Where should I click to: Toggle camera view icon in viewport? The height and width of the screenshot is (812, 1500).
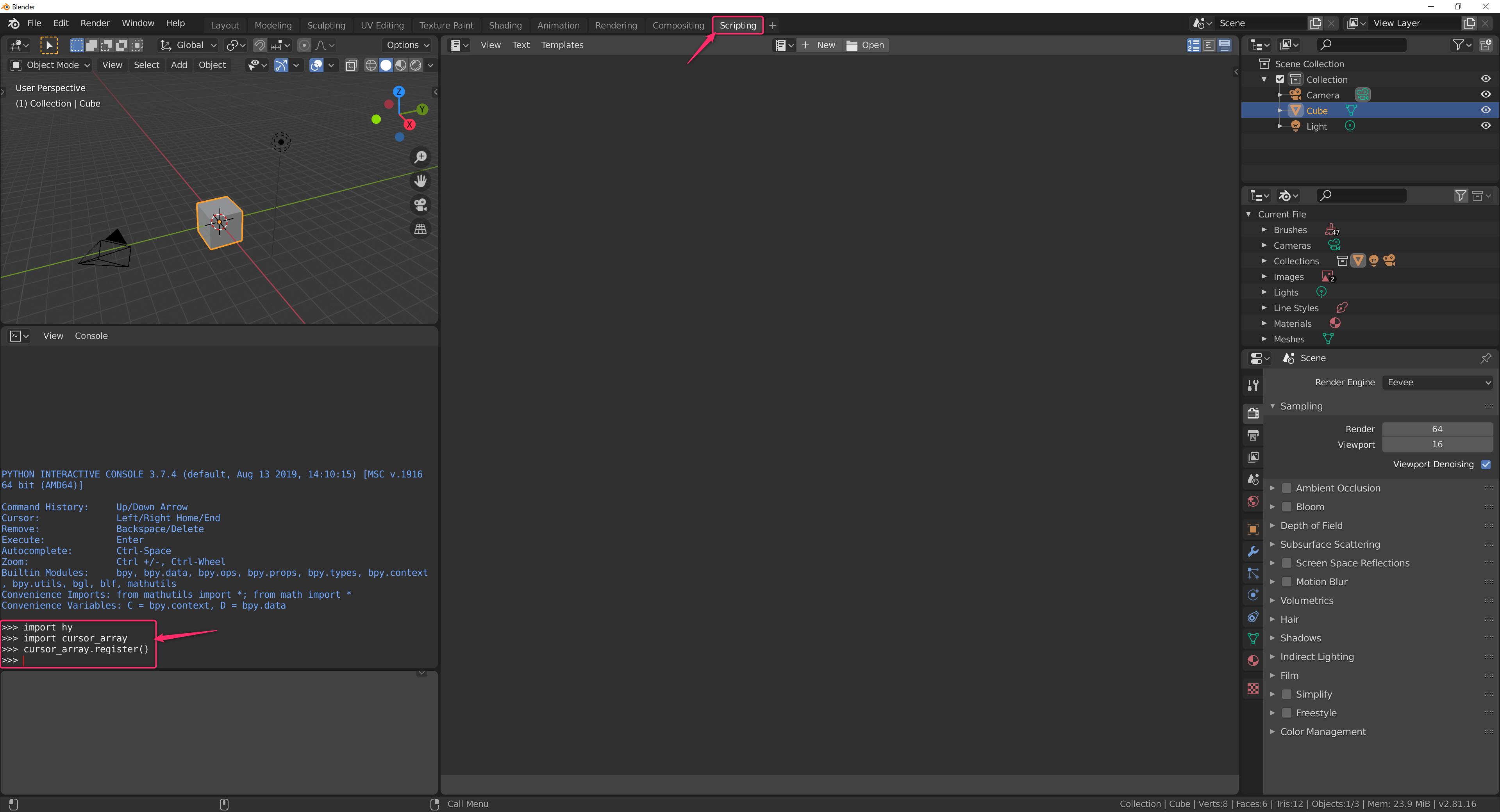420,205
